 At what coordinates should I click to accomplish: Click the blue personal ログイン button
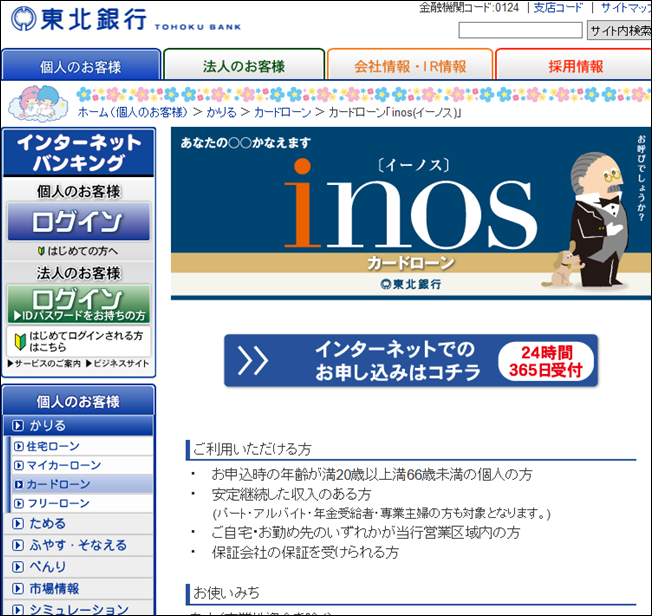[79, 221]
